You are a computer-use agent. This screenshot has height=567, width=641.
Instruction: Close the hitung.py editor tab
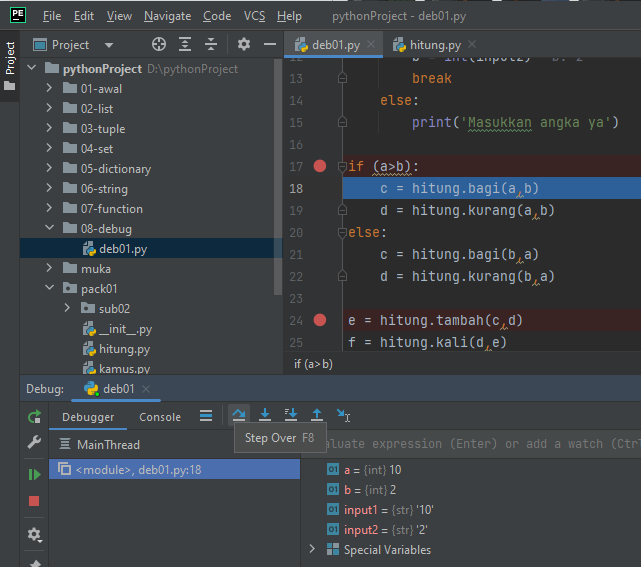[x=472, y=44]
